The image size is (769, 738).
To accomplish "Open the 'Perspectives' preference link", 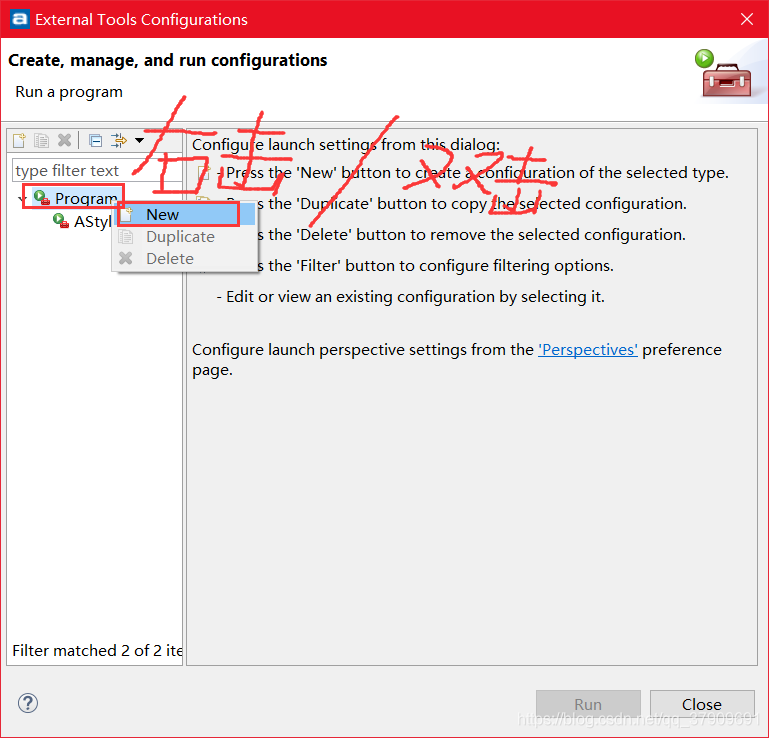I will [x=588, y=350].
